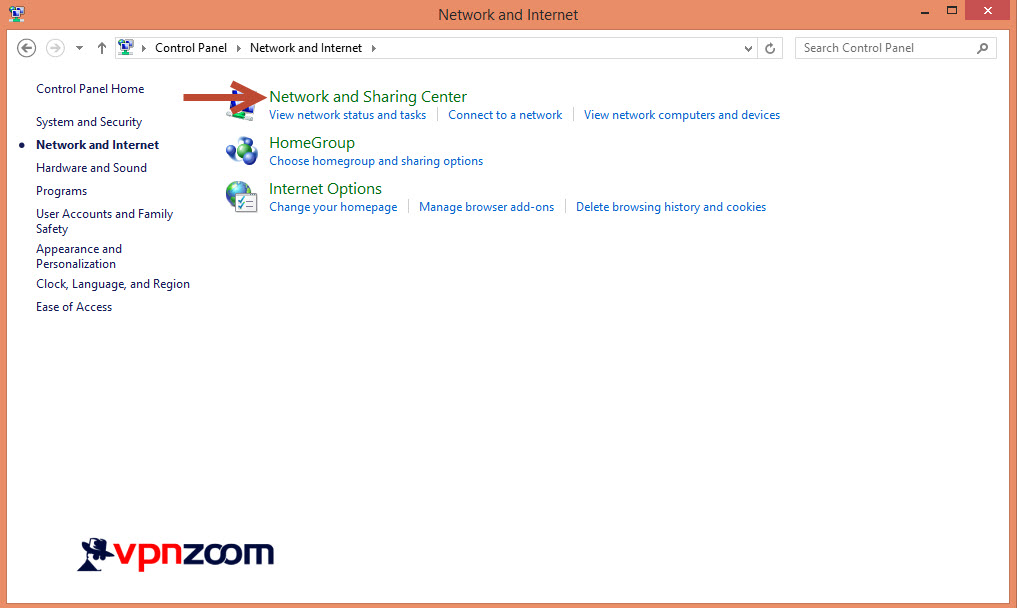
Task: Refresh the Control Panel view
Action: point(770,48)
